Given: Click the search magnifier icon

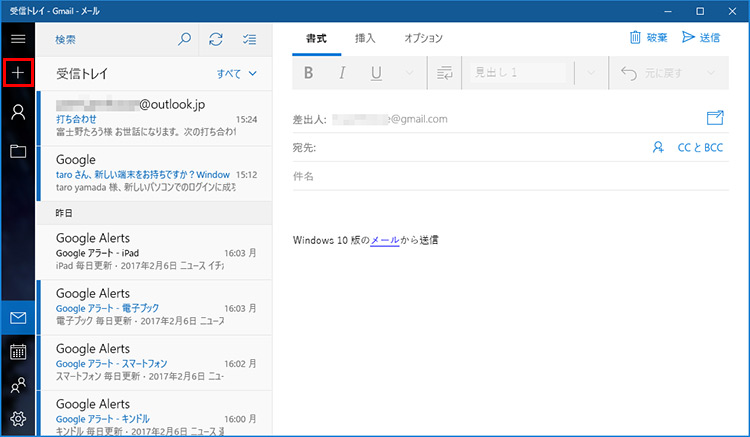Looking at the screenshot, I should pos(184,39).
